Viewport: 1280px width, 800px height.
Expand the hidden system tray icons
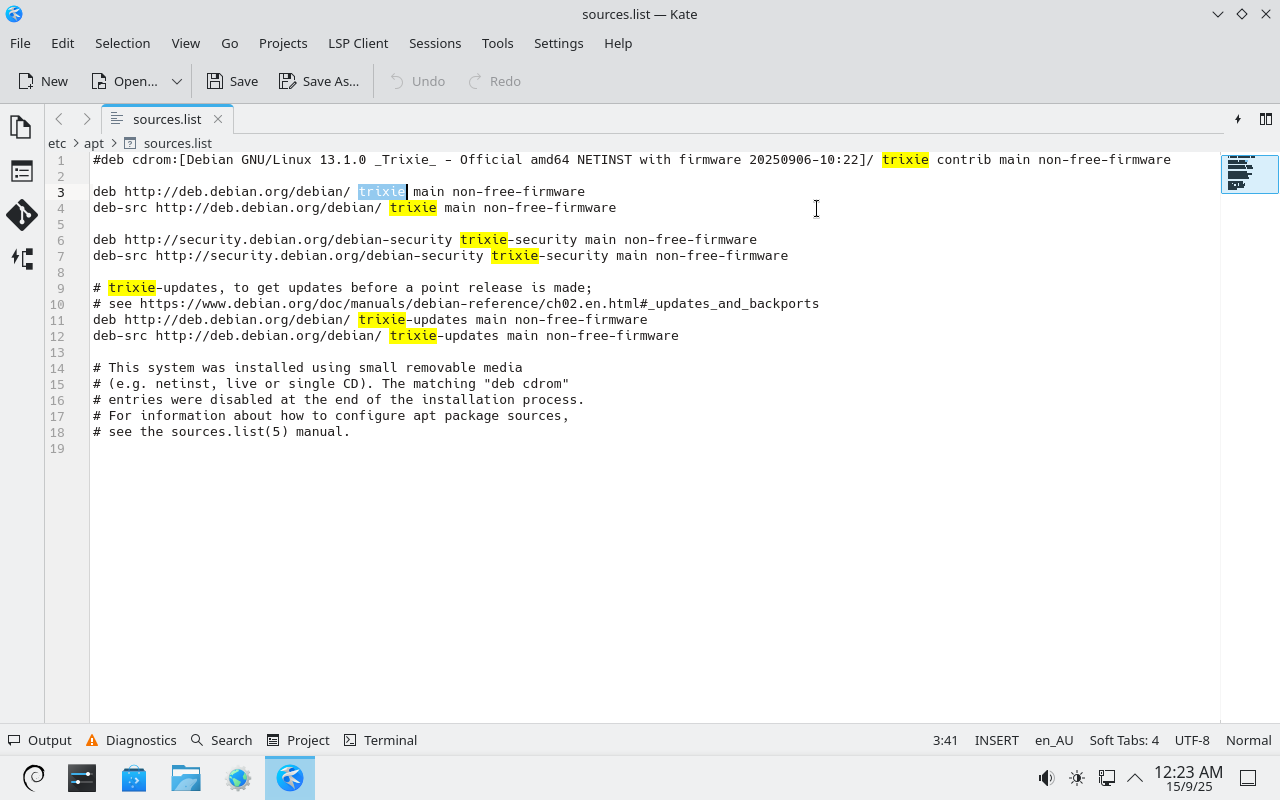[x=1135, y=778]
